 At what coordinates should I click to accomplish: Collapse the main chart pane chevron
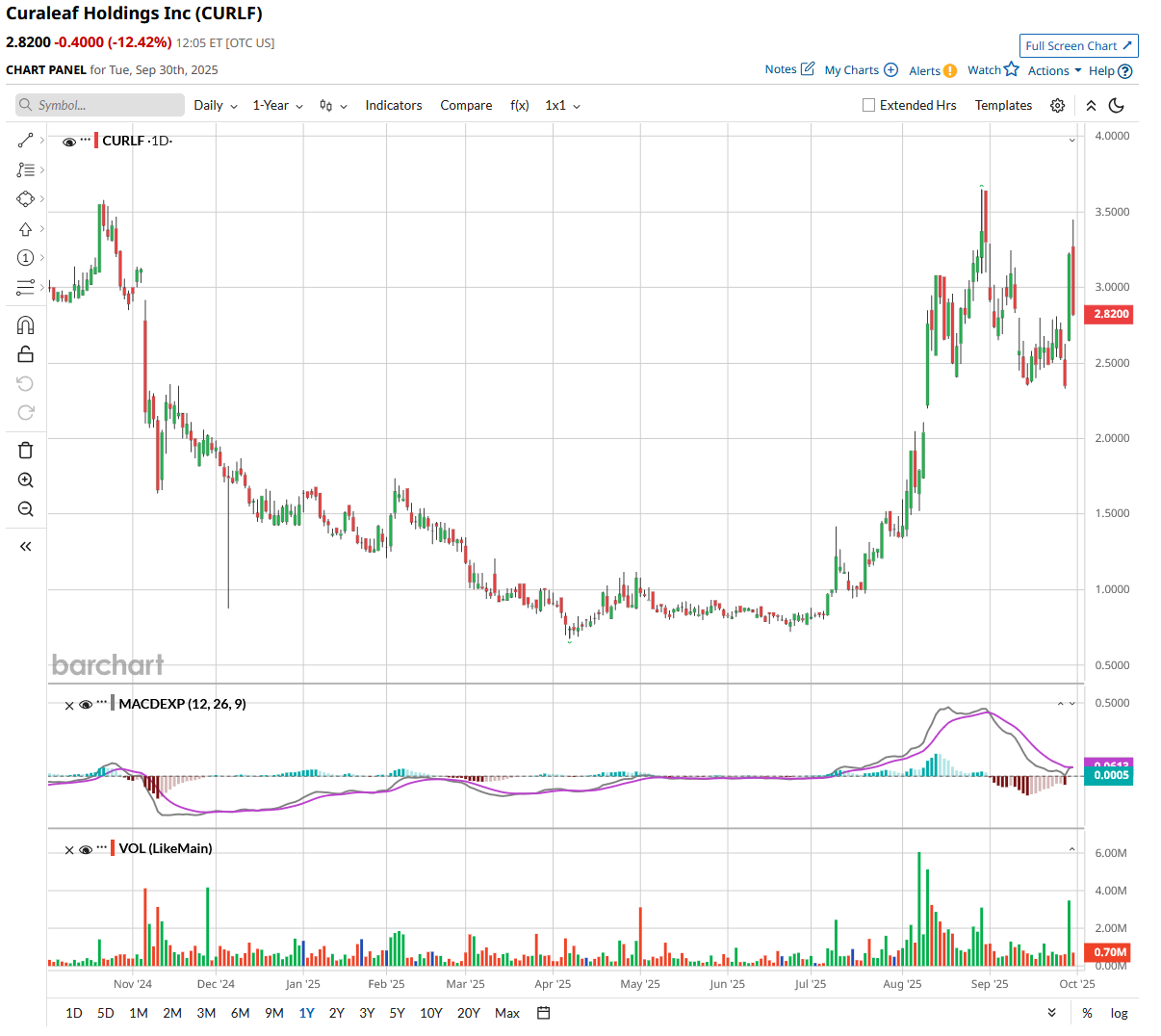1072,141
